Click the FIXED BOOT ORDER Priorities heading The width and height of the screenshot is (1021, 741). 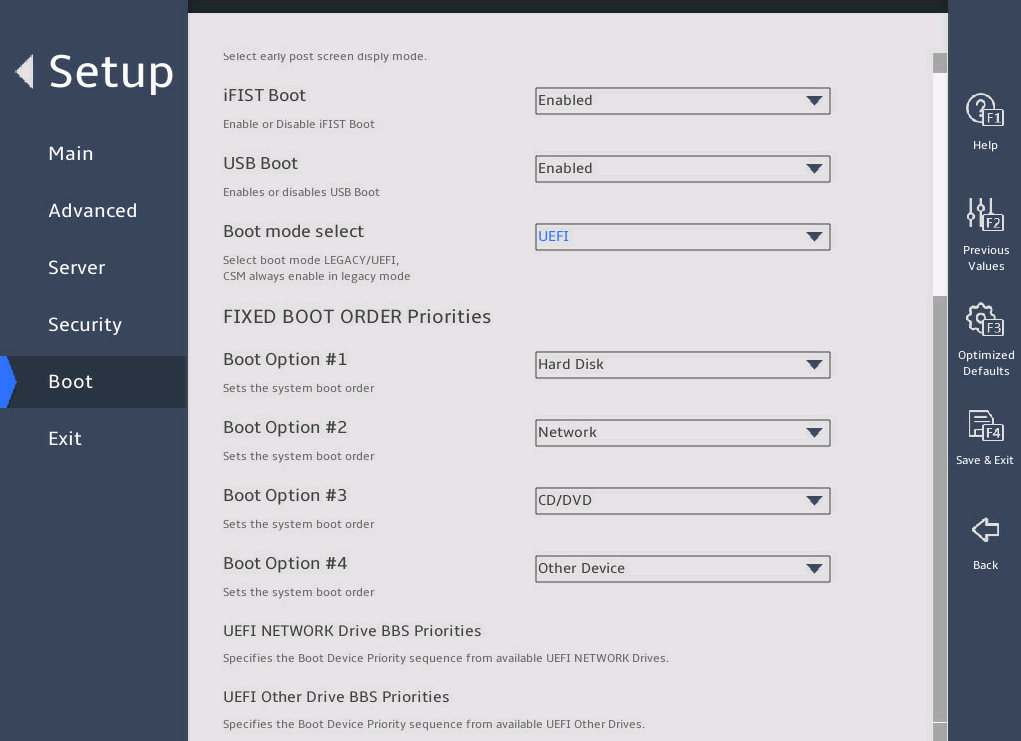point(357,316)
